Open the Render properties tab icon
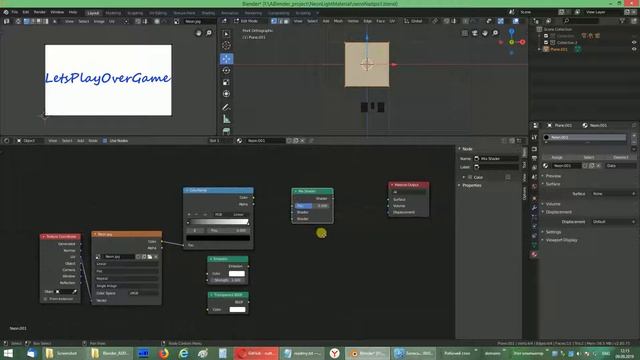The width and height of the screenshot is (640, 360). point(534,149)
